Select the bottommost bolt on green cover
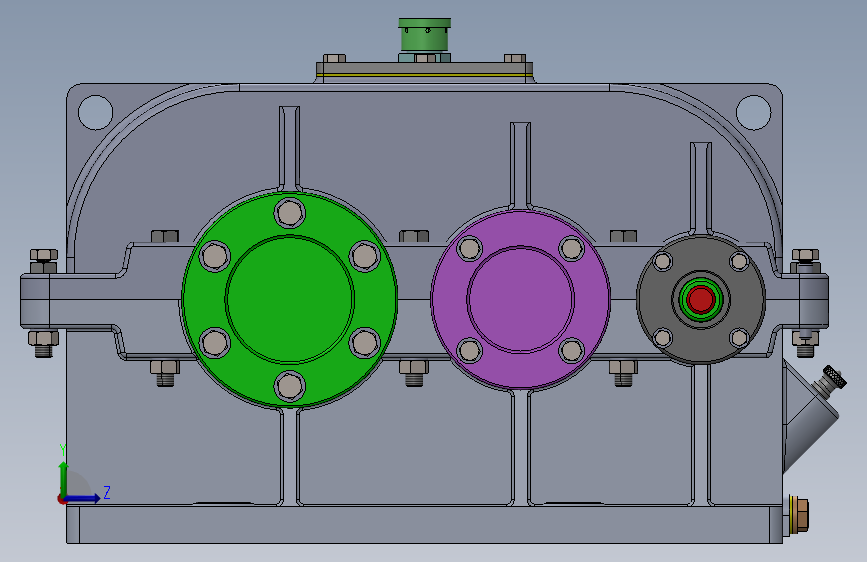This screenshot has width=867, height=562. pyautogui.click(x=290, y=386)
